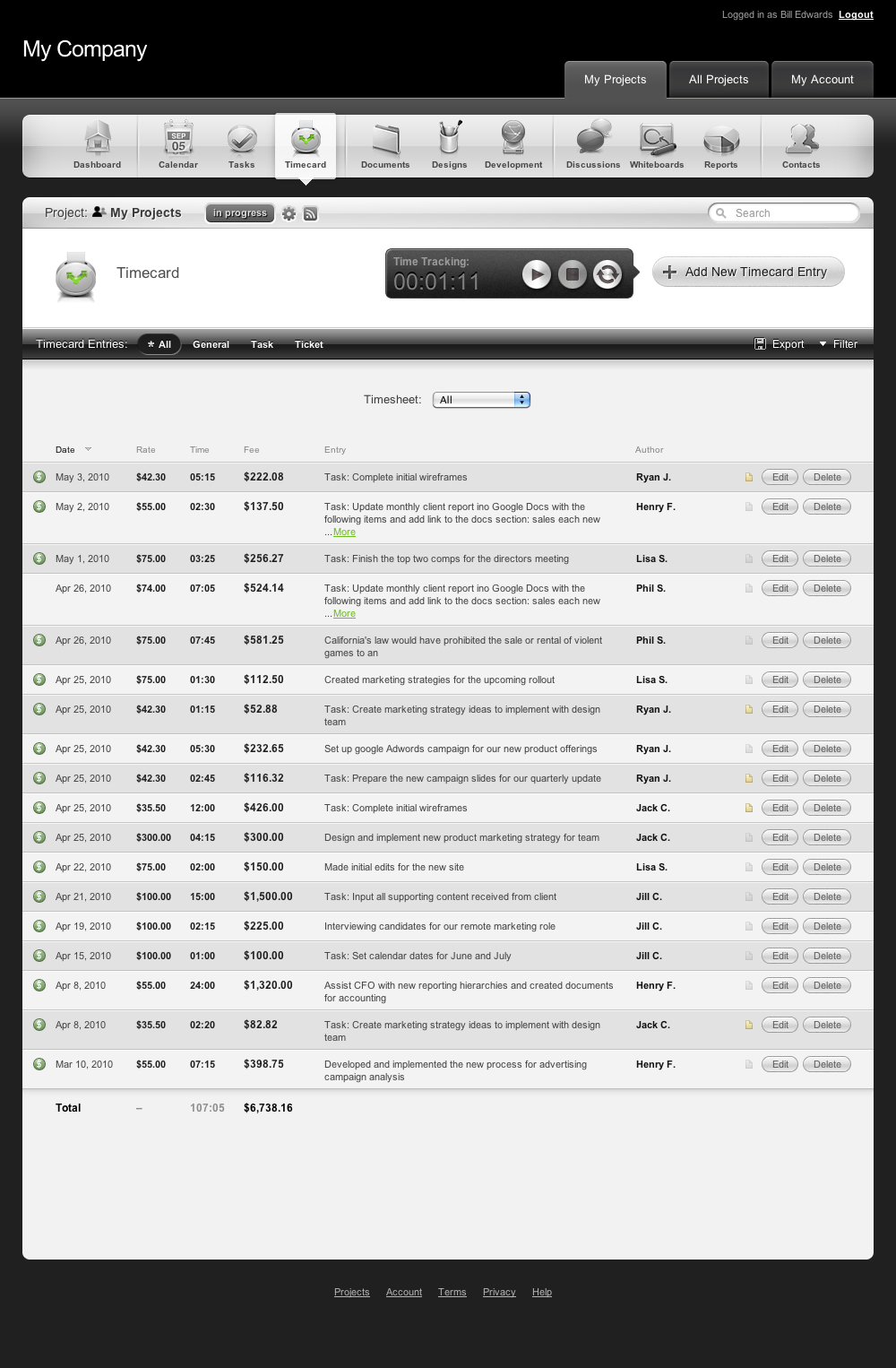Image resolution: width=896 pixels, height=1368 pixels.
Task: Expand the Filter dropdown
Action: pos(839,344)
